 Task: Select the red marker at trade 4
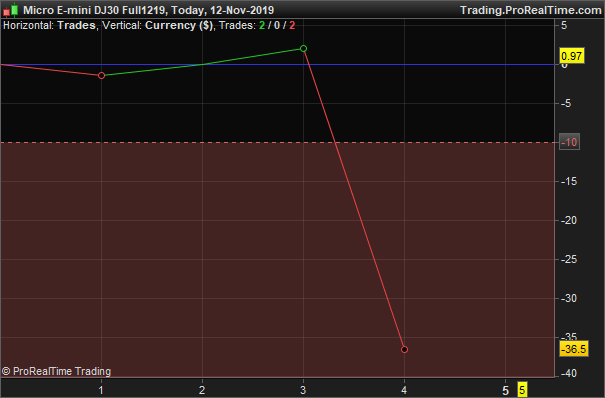(x=404, y=349)
